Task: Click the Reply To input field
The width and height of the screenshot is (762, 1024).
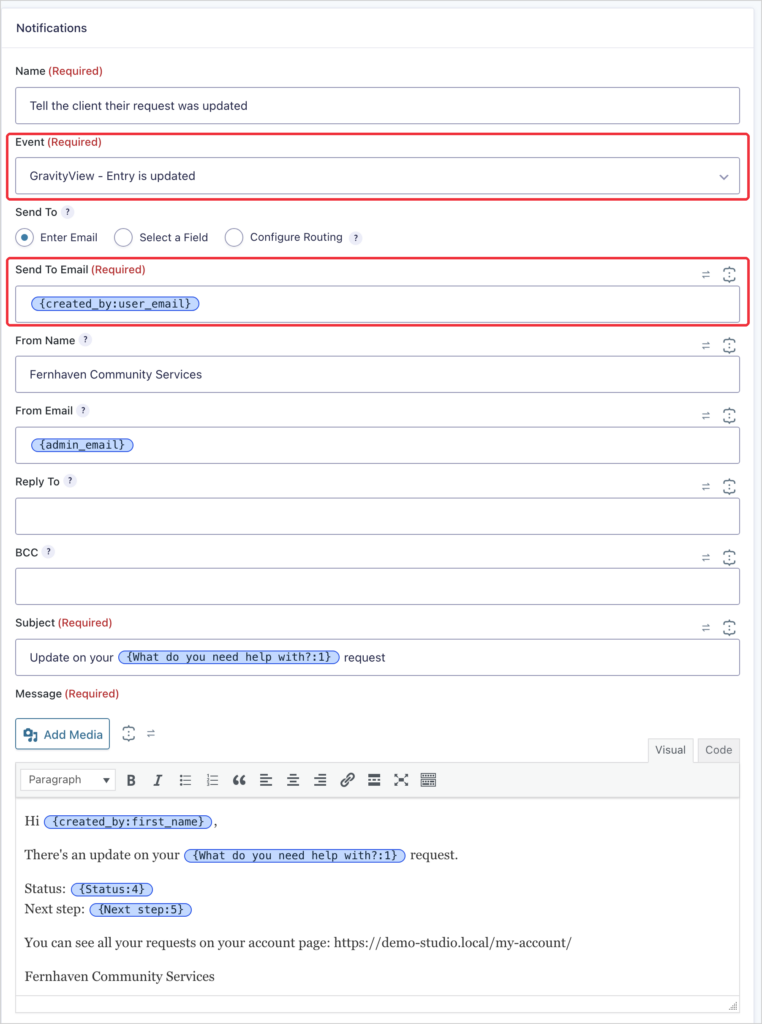Action: (x=377, y=516)
